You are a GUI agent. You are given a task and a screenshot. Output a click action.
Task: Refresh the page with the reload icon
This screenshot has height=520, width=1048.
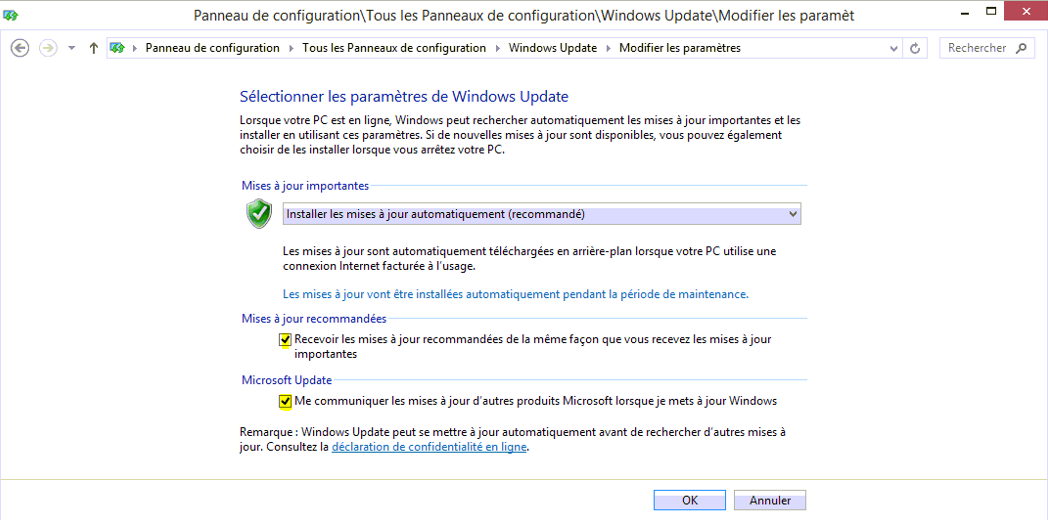tap(916, 48)
